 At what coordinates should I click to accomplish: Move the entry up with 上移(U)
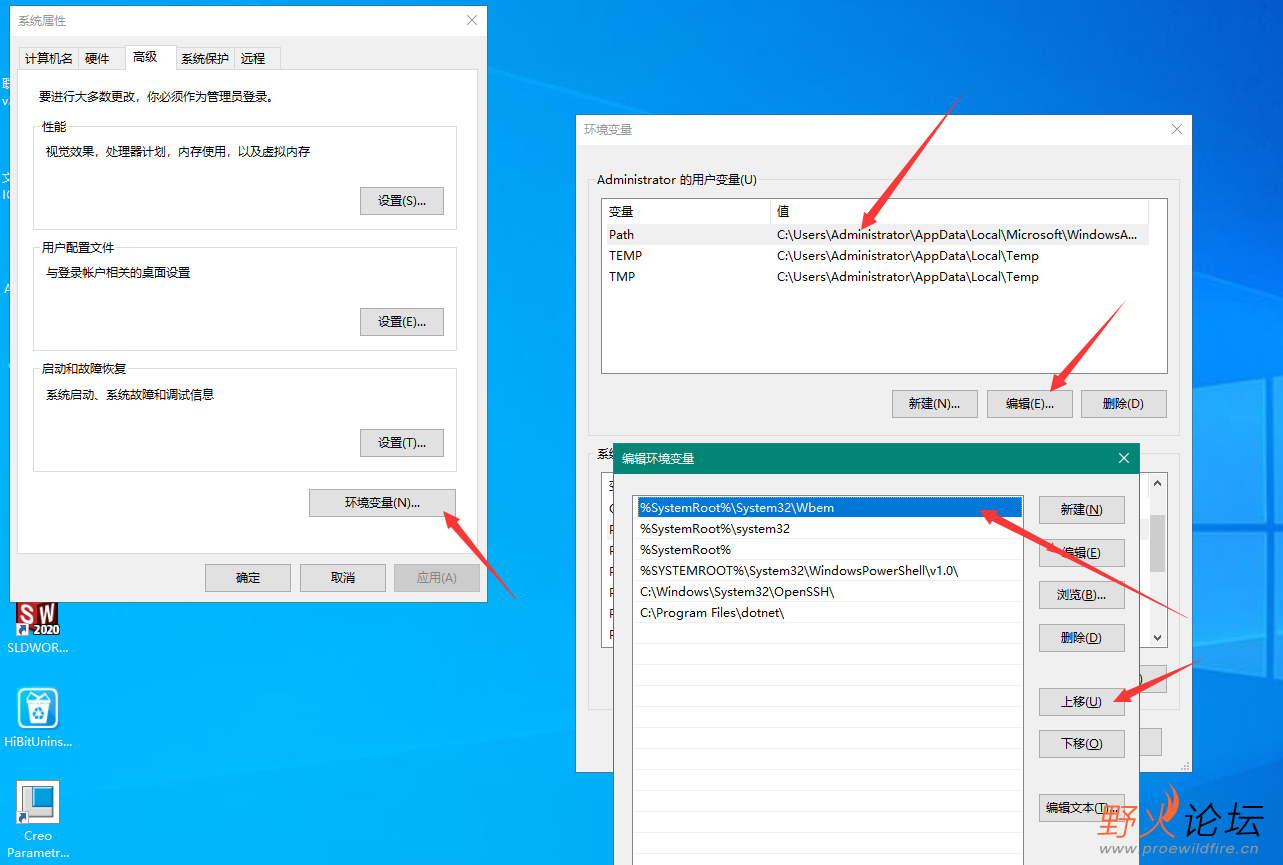(1082, 702)
